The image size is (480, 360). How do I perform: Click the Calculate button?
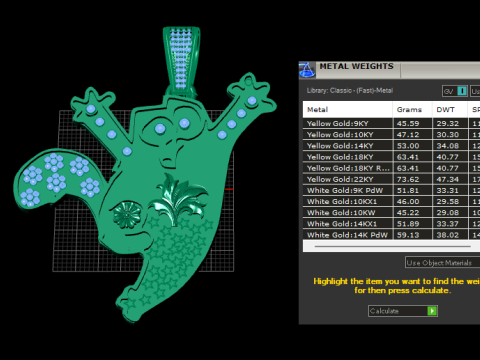pyautogui.click(x=403, y=311)
